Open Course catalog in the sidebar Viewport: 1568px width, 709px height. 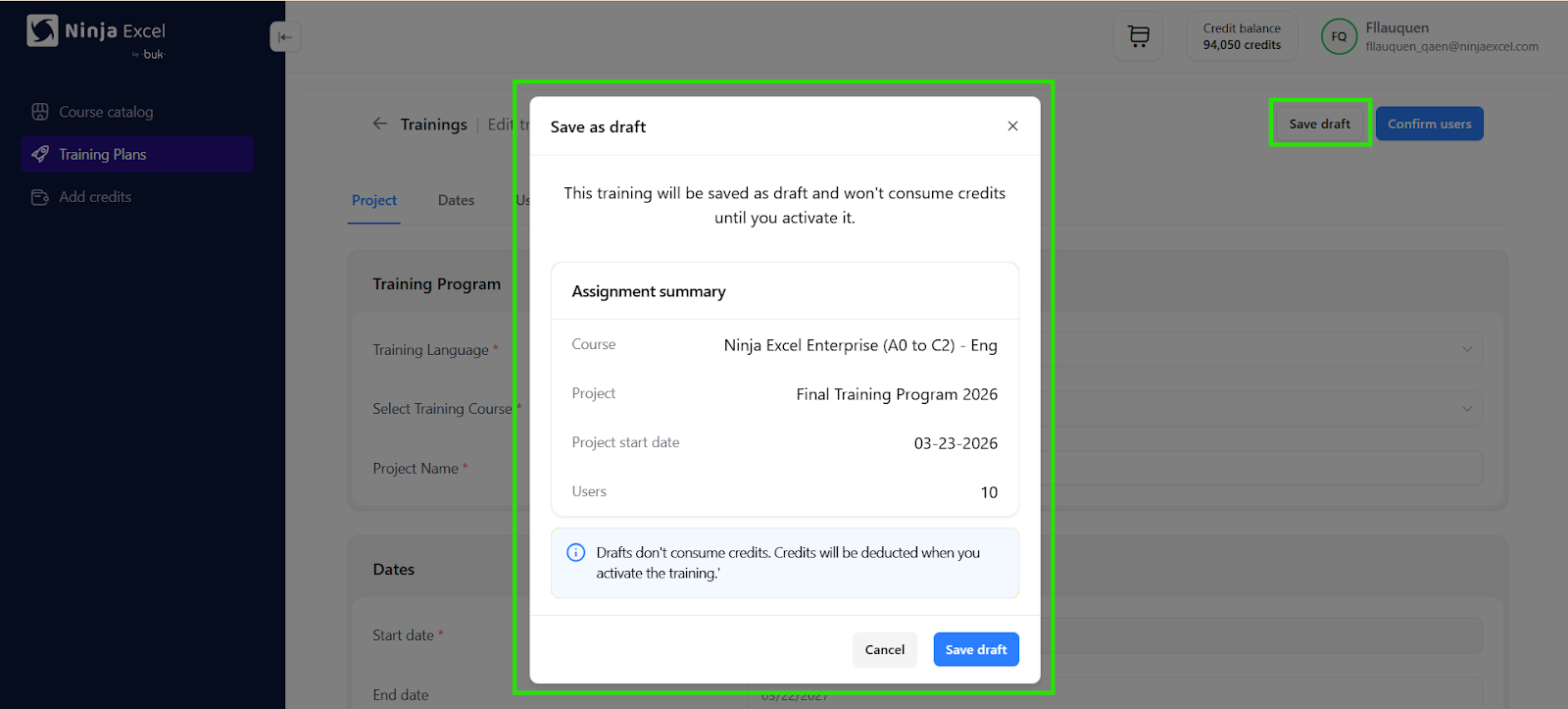137,112
